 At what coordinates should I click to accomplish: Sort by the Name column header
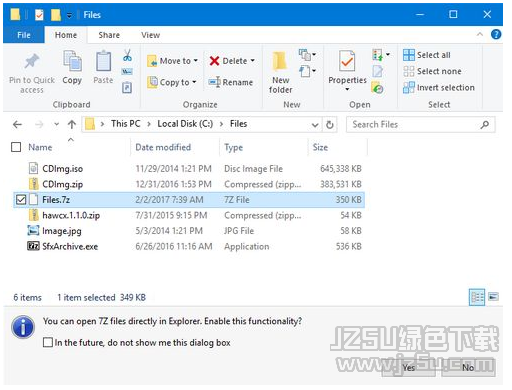click(40, 147)
